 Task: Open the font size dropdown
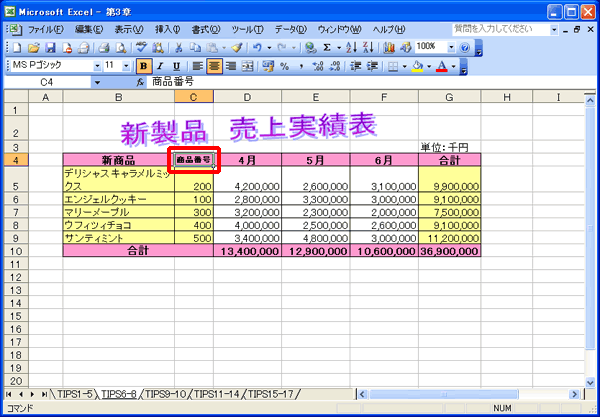pos(126,66)
